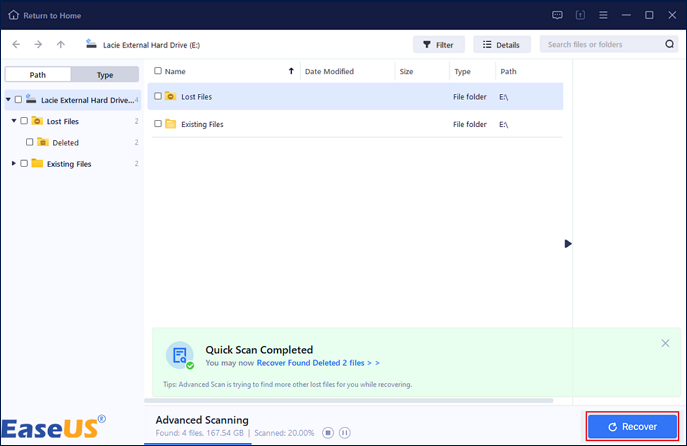
Task: Go back with the left arrow
Action: point(15,45)
